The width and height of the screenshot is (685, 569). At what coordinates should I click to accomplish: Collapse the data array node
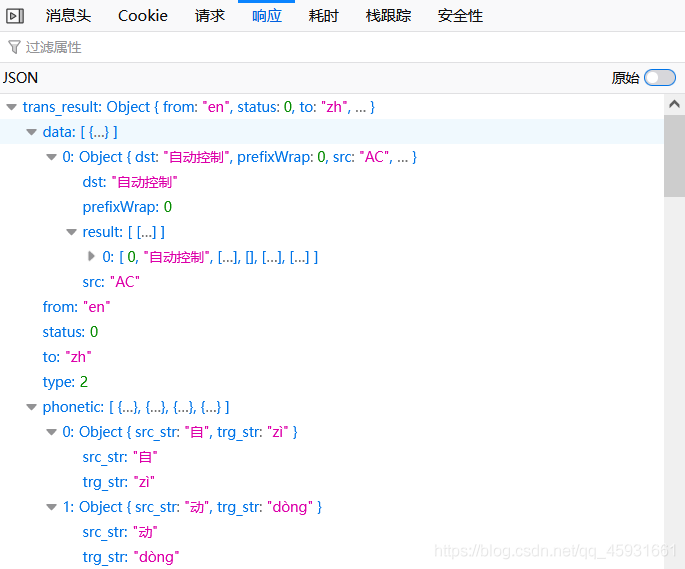31,132
